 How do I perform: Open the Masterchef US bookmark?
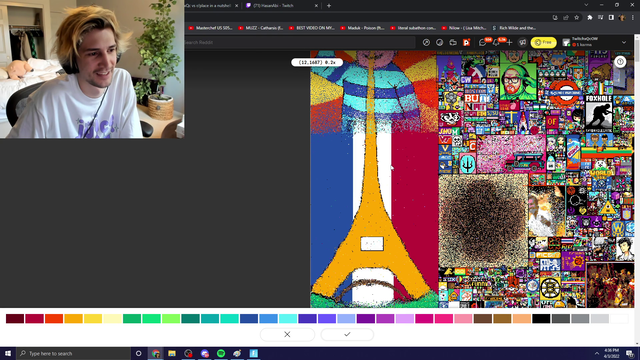coord(210,28)
